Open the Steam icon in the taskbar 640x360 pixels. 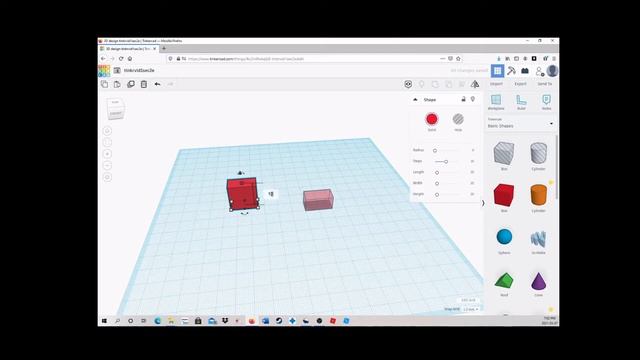pos(279,321)
